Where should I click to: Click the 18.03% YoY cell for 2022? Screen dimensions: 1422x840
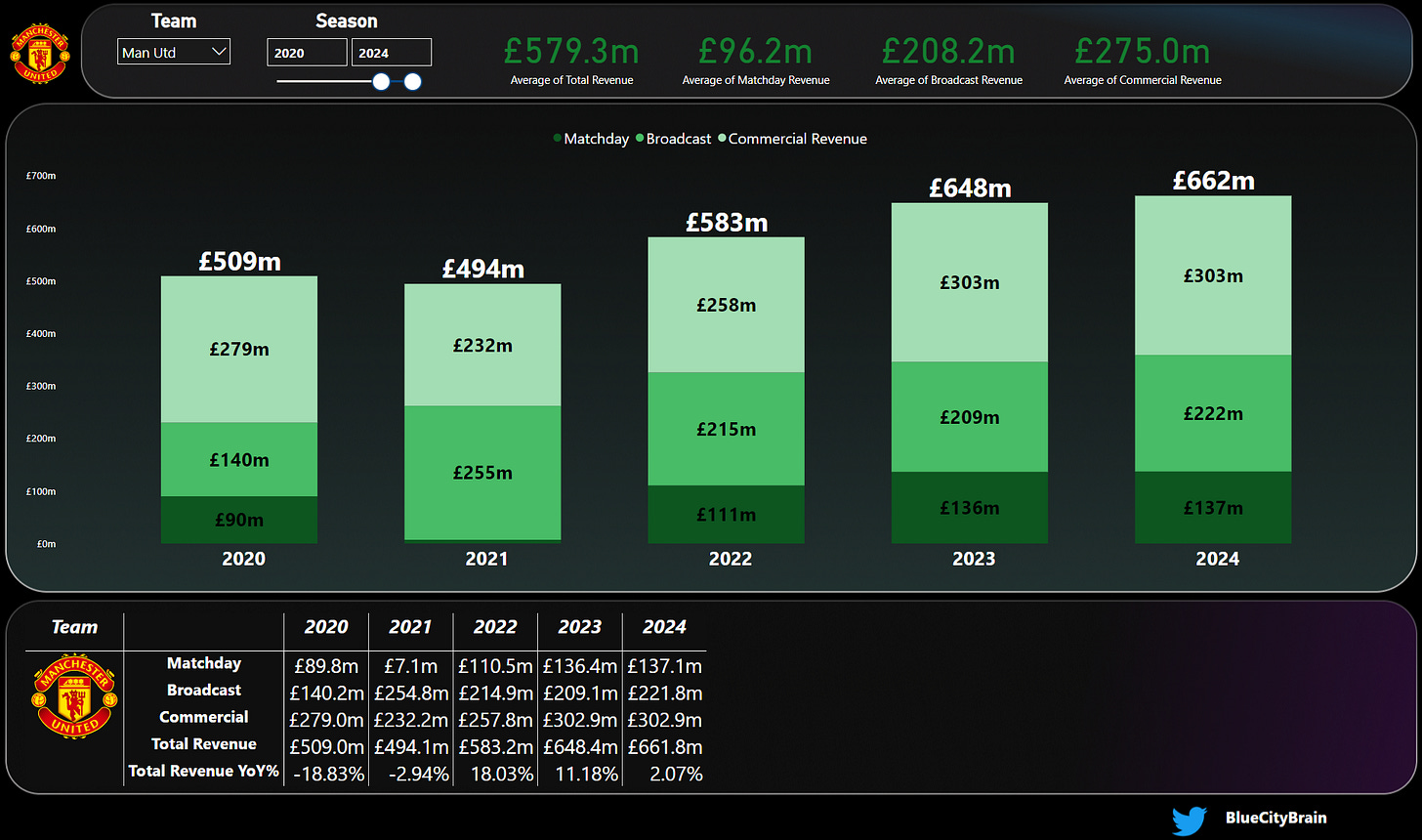click(501, 775)
